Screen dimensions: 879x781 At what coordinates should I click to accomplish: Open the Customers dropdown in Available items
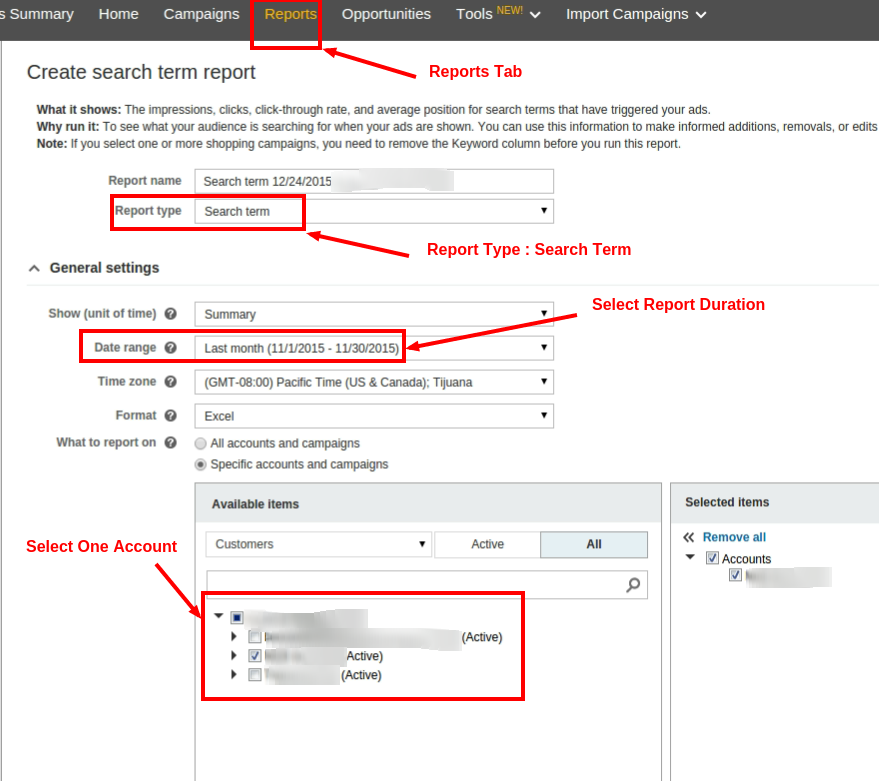(318, 544)
